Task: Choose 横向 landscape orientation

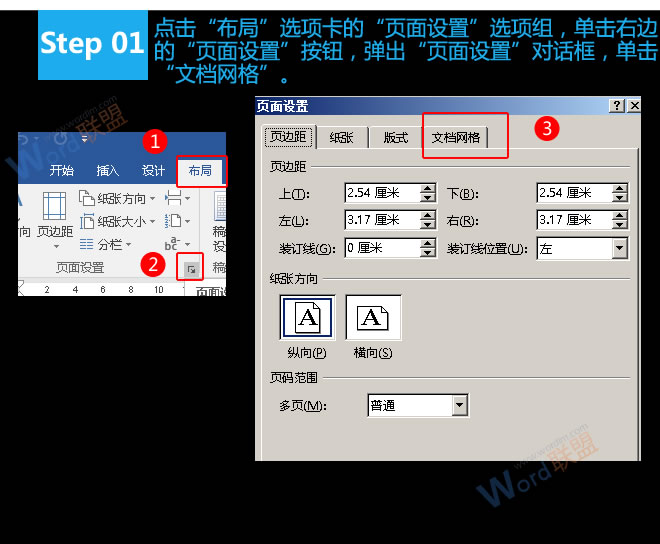Action: coord(373,317)
